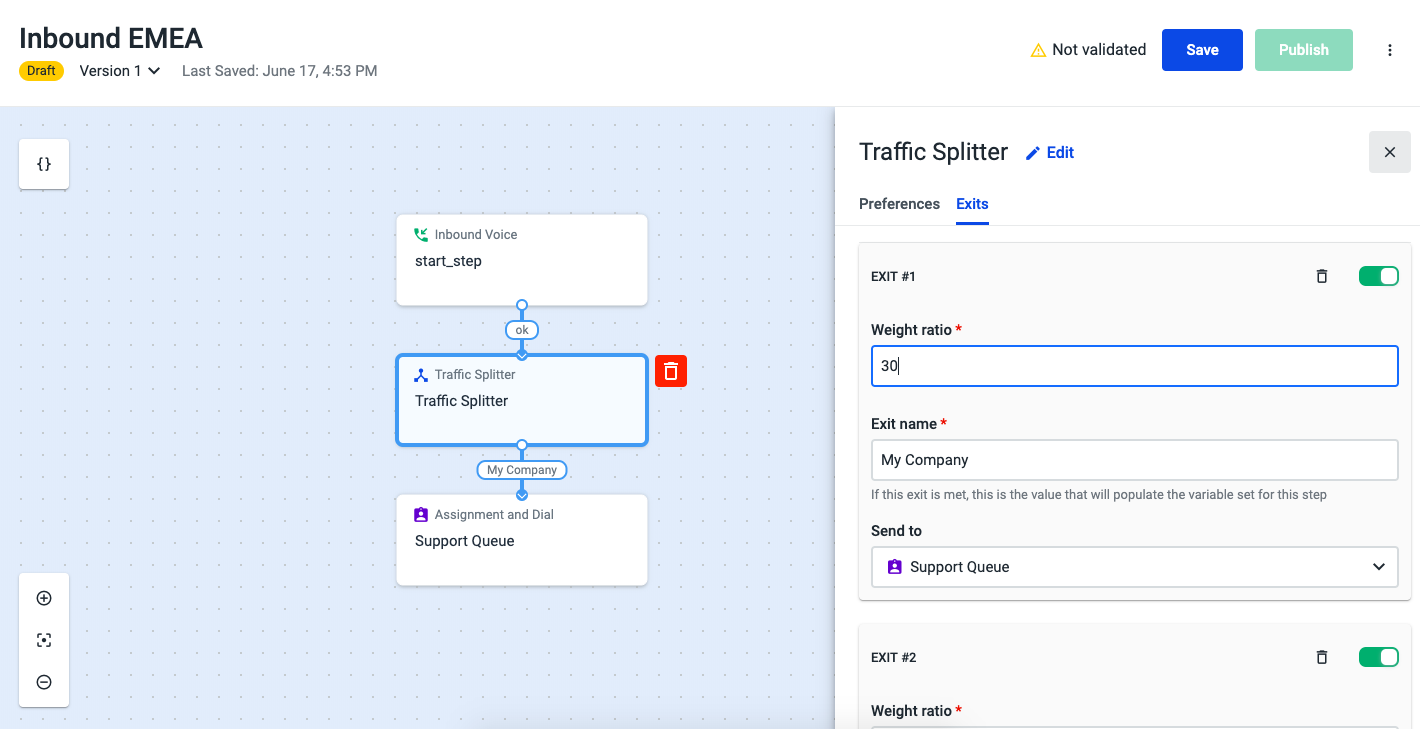
Task: Delete Exit #2 with trash icon
Action: (x=1322, y=657)
